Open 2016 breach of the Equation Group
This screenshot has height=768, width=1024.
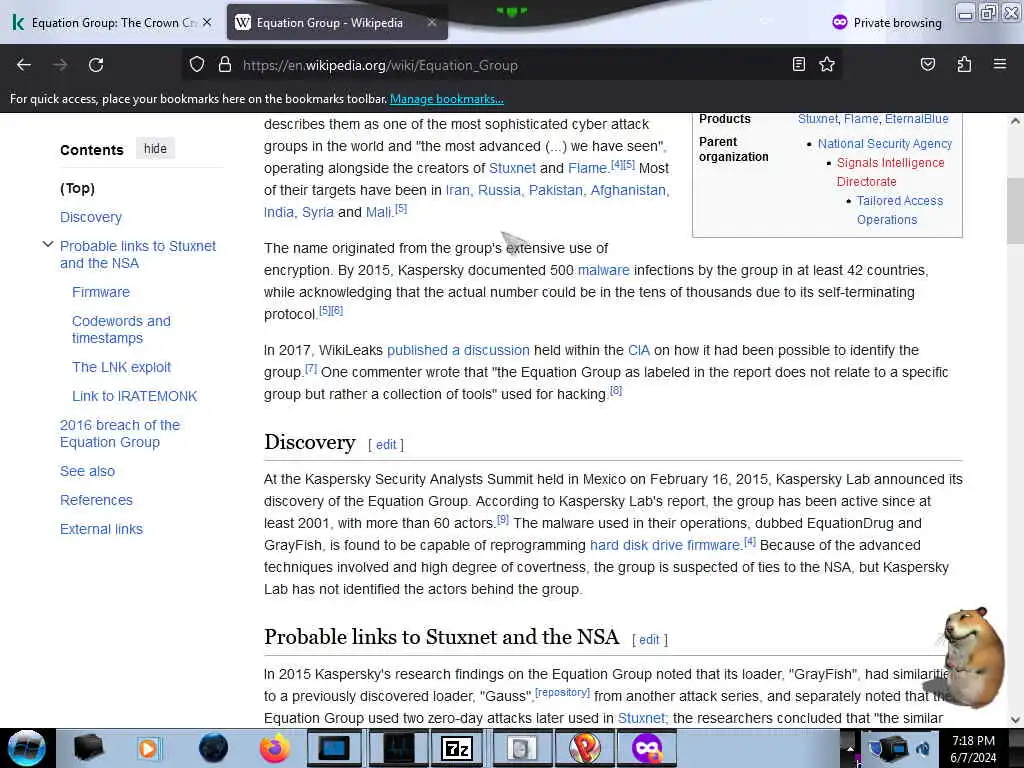(120, 434)
